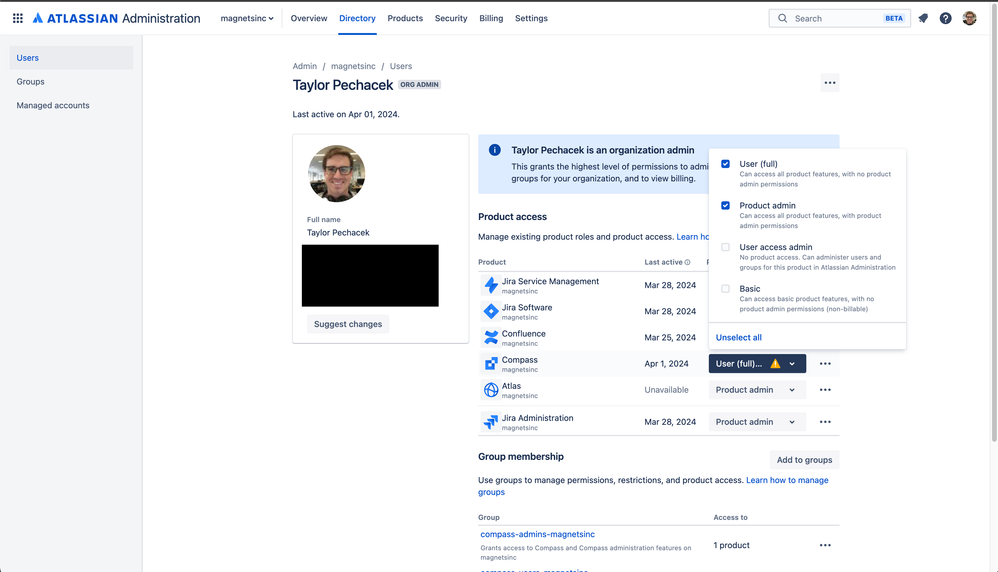998x572 pixels.
Task: Click Unselect all in roles menu
Action: coord(738,337)
